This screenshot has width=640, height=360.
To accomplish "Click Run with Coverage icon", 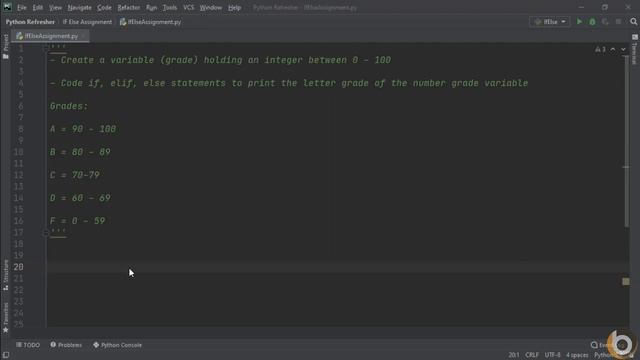I will point(605,22).
